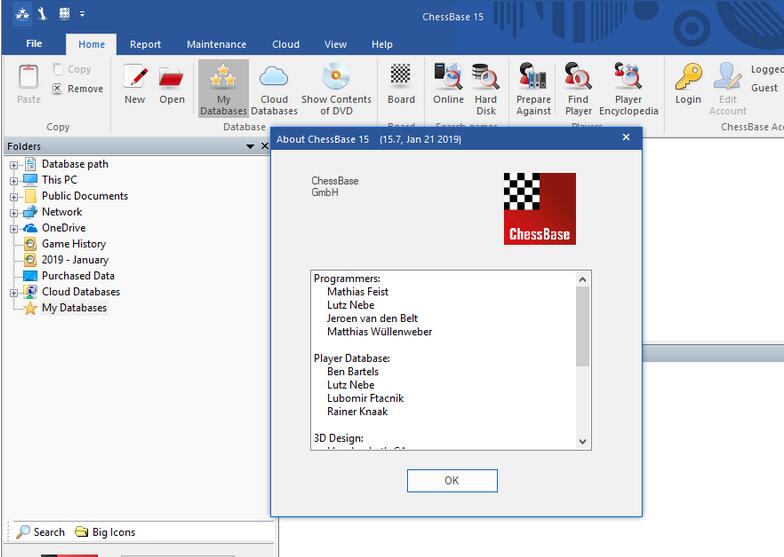Click Mathias Feist in credits list
The width and height of the screenshot is (784, 557).
click(x=358, y=292)
